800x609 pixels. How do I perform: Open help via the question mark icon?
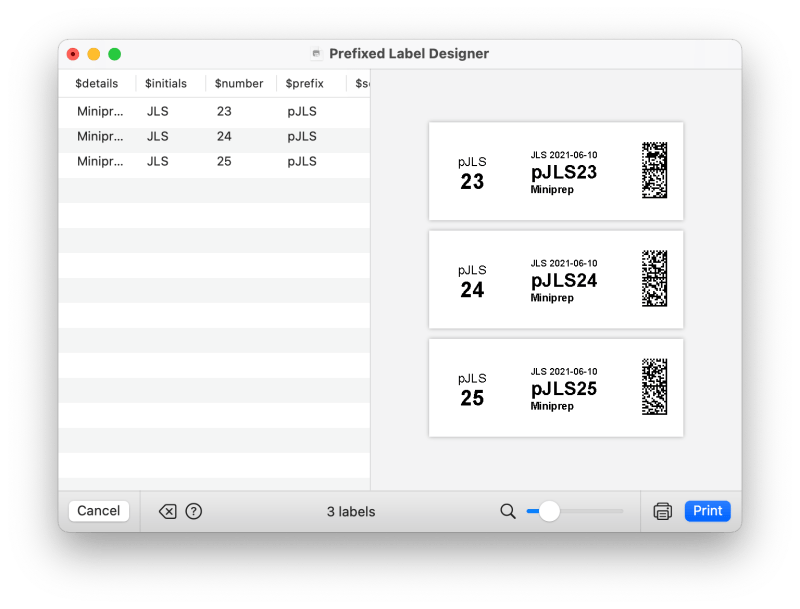(196, 510)
